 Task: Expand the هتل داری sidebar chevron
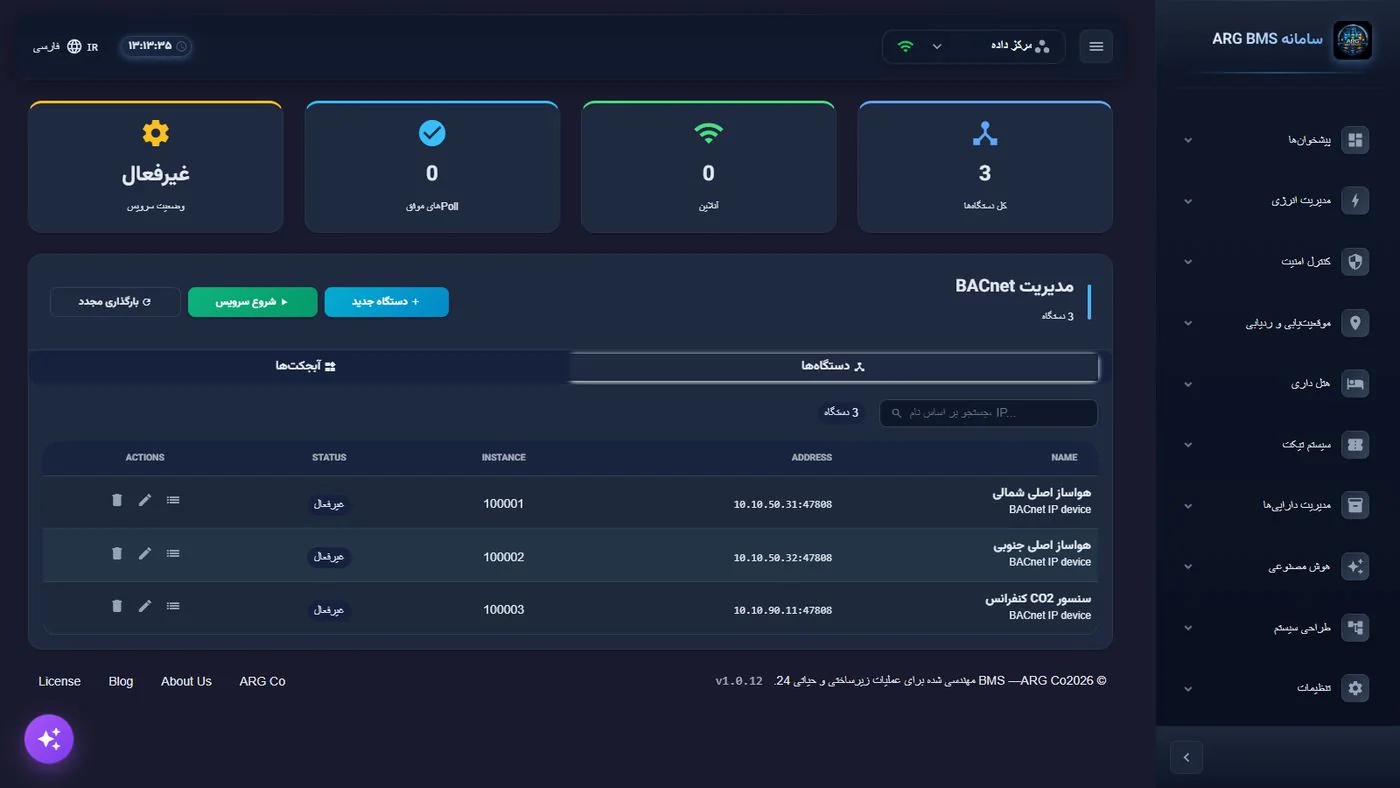pos(1188,384)
